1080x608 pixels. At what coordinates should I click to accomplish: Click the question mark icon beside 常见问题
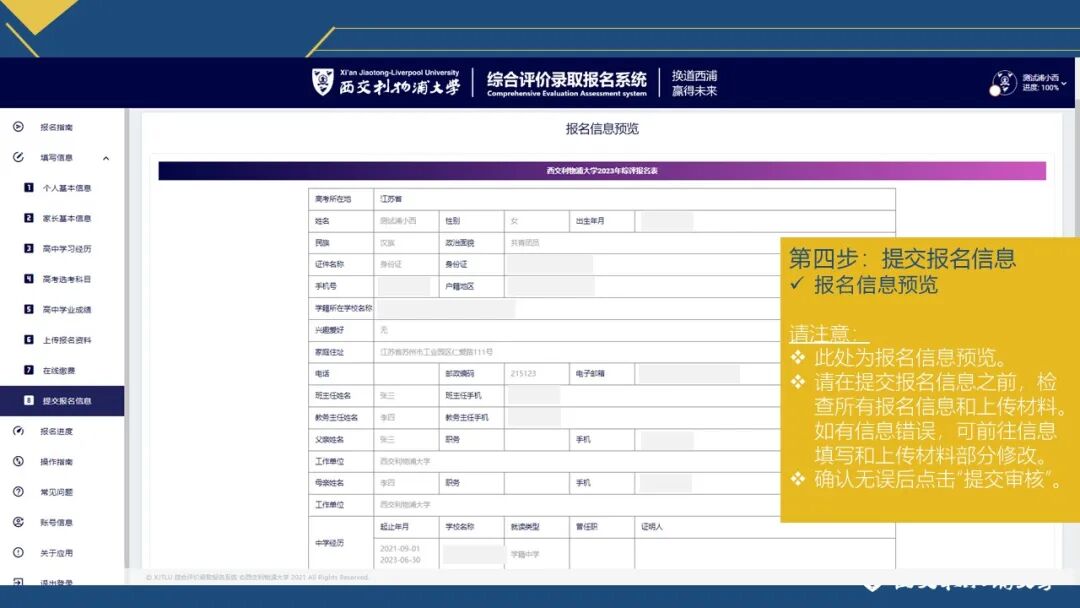tap(16, 489)
